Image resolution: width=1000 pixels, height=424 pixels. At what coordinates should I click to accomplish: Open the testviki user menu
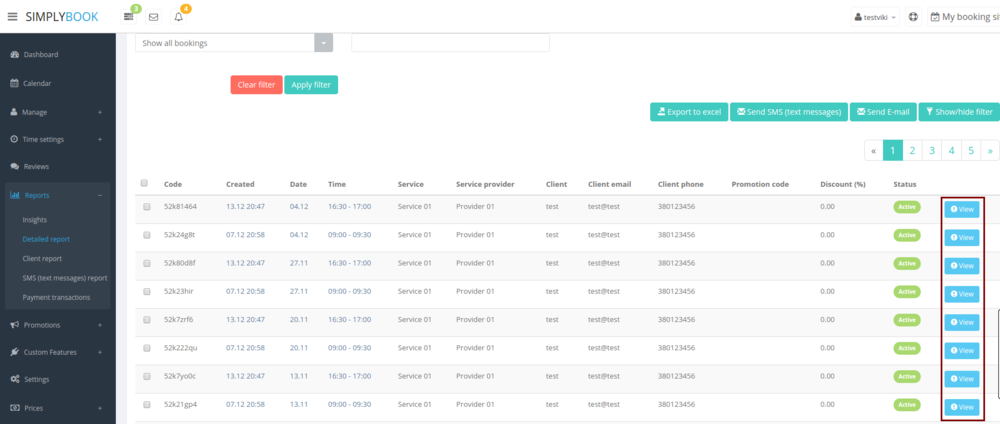[x=874, y=17]
